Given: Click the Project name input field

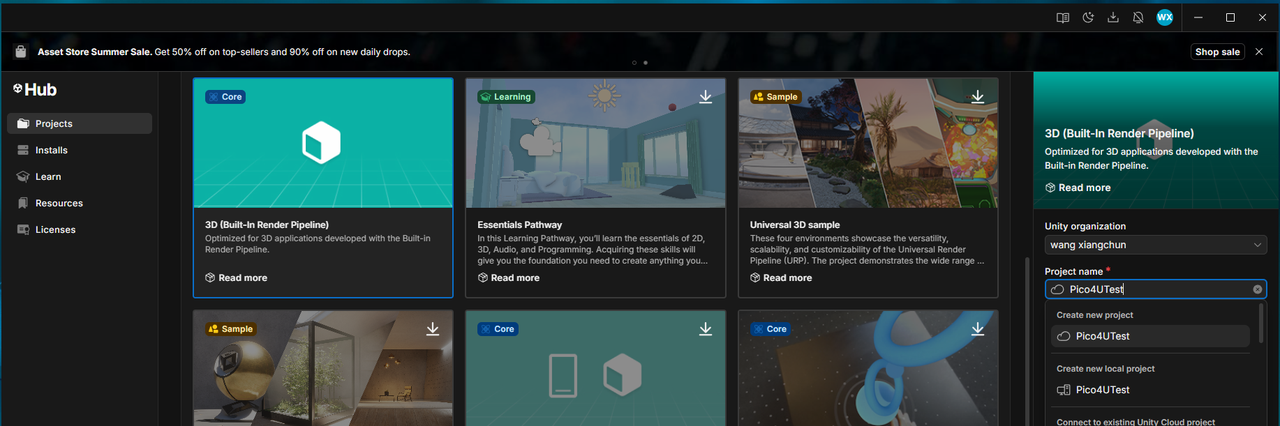Looking at the screenshot, I should [1156, 289].
